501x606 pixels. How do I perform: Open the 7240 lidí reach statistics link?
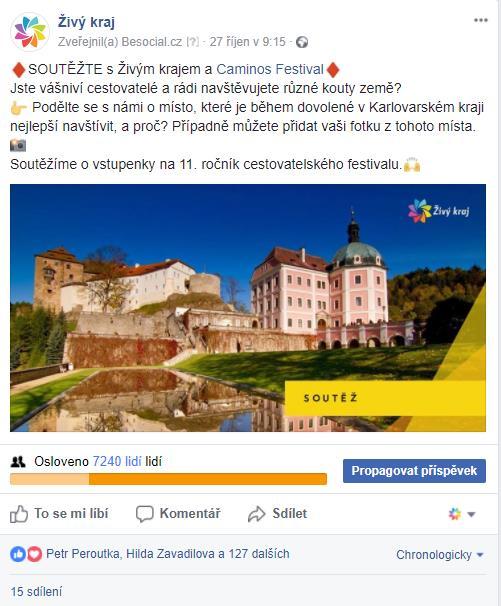[117, 461]
